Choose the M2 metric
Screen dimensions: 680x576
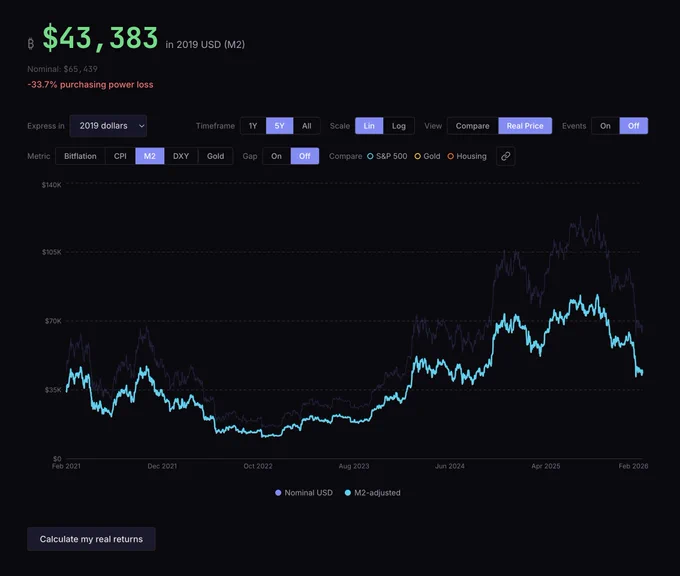click(x=150, y=156)
